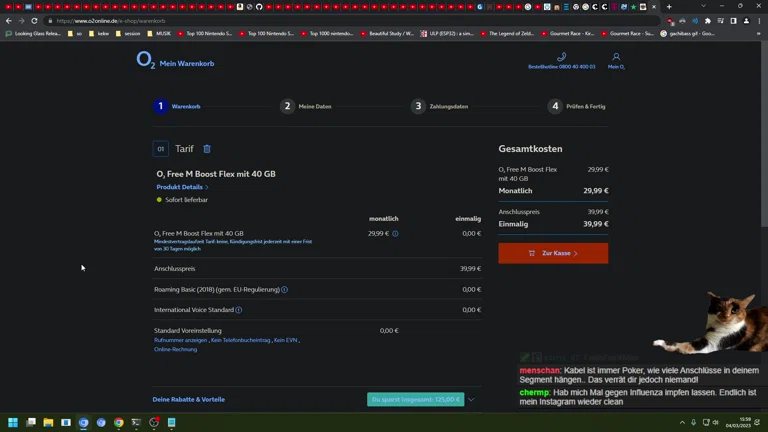Open the Mein O2 account icon

[616, 57]
